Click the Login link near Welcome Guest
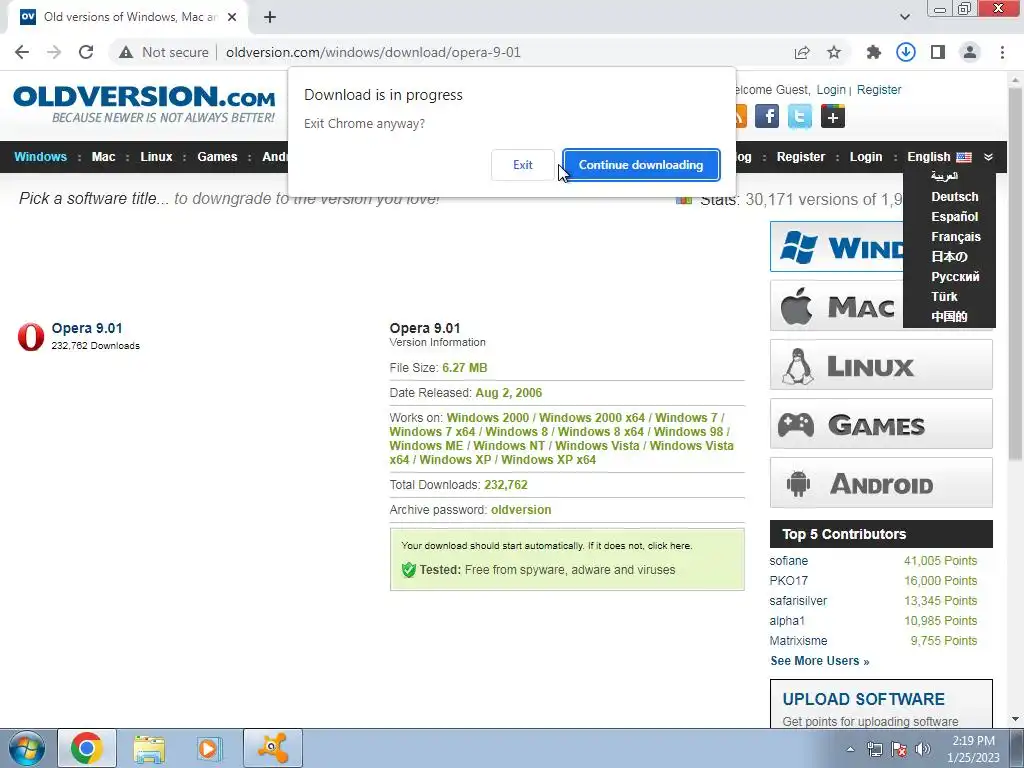 (x=831, y=89)
